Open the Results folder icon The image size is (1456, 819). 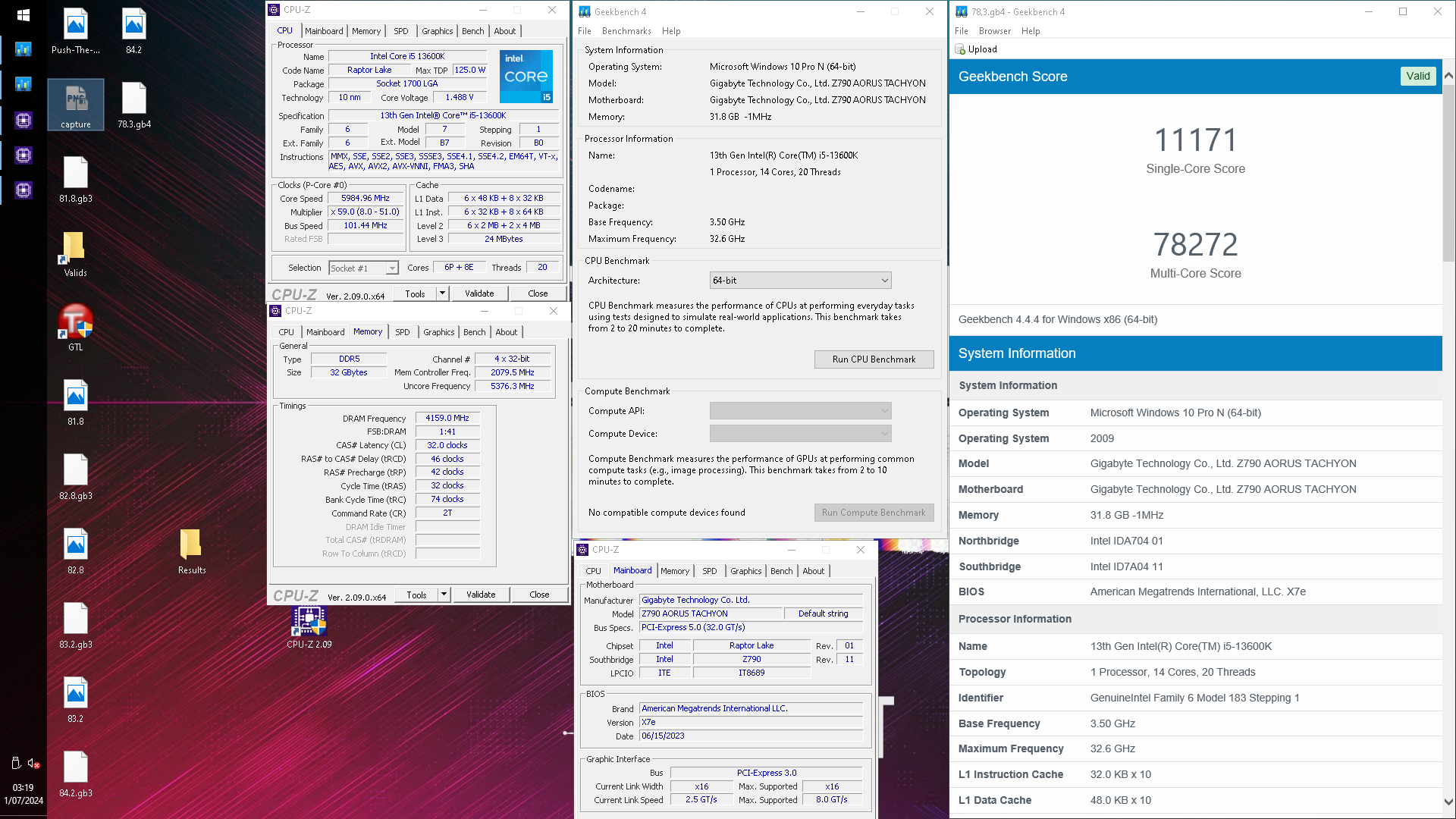tap(191, 551)
